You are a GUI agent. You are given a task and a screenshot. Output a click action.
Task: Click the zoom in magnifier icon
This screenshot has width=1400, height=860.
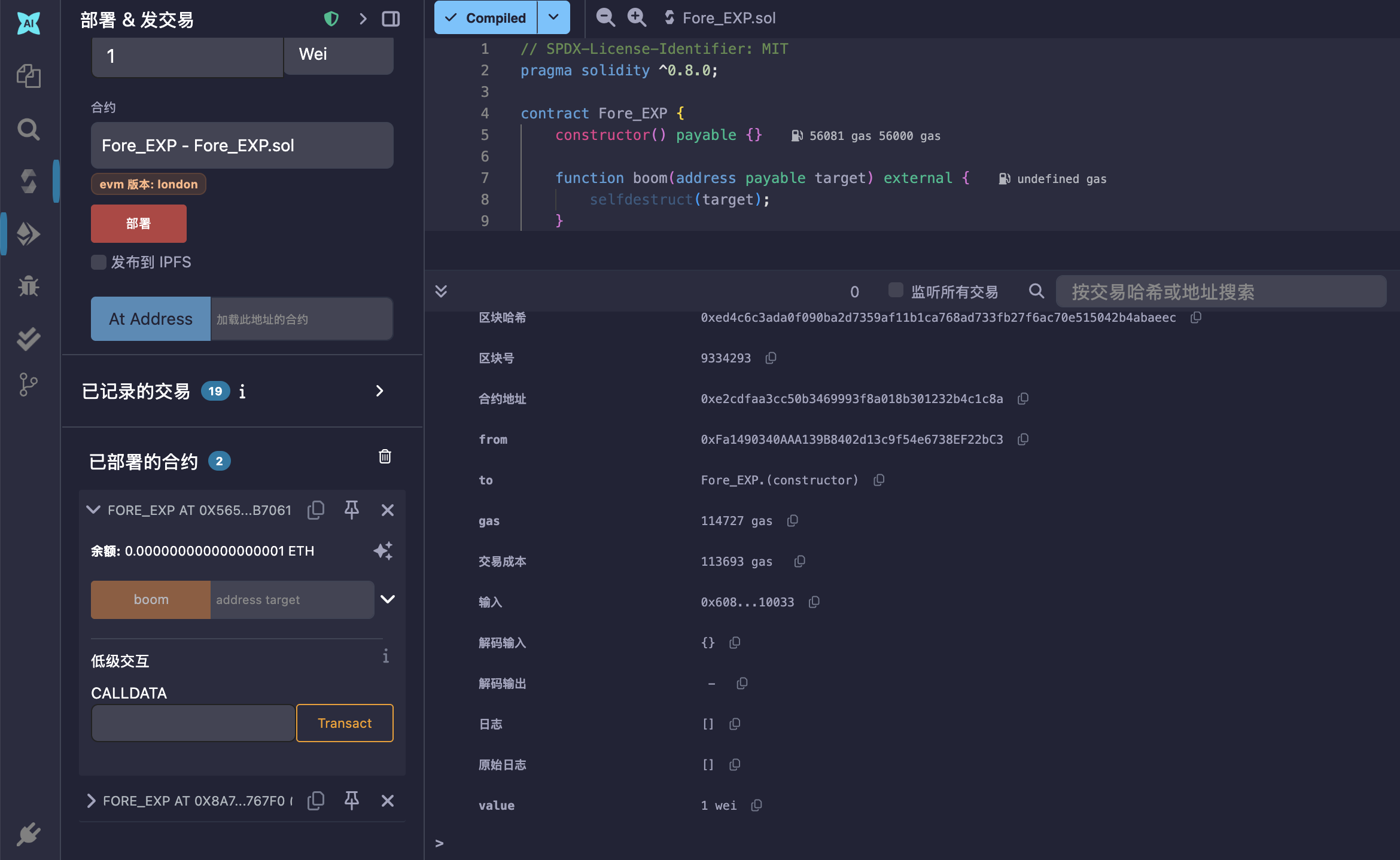[x=636, y=18]
